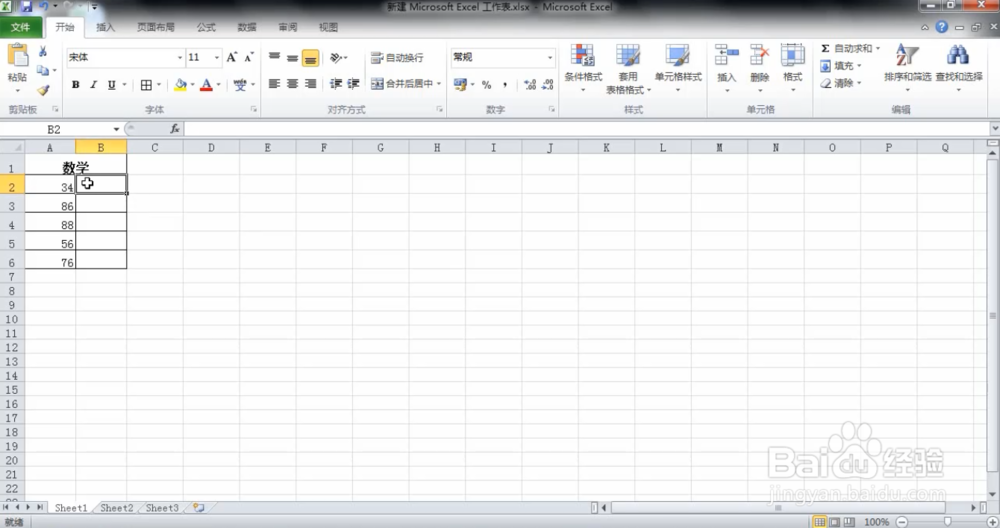Viewport: 1000px width, 528px height.
Task: Toggle middle vertical alignment
Action: tap(292, 57)
